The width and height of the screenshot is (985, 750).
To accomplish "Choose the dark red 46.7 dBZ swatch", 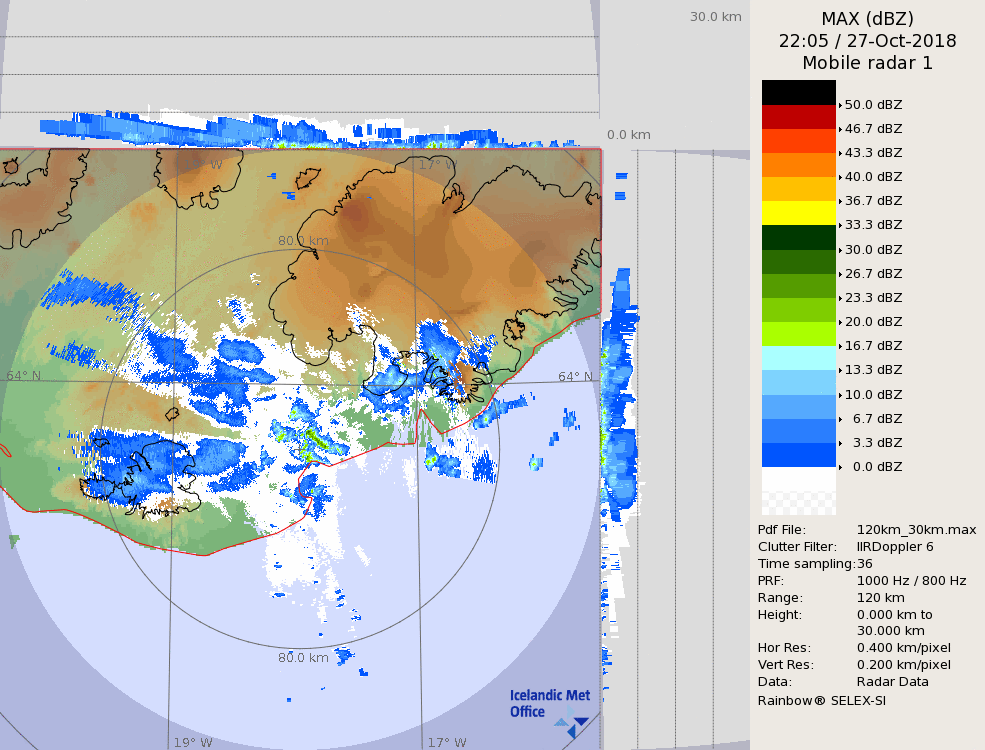I will point(798,117).
